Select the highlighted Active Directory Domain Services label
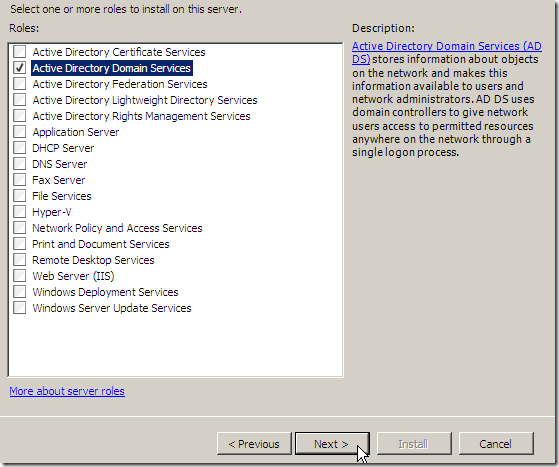 point(112,68)
